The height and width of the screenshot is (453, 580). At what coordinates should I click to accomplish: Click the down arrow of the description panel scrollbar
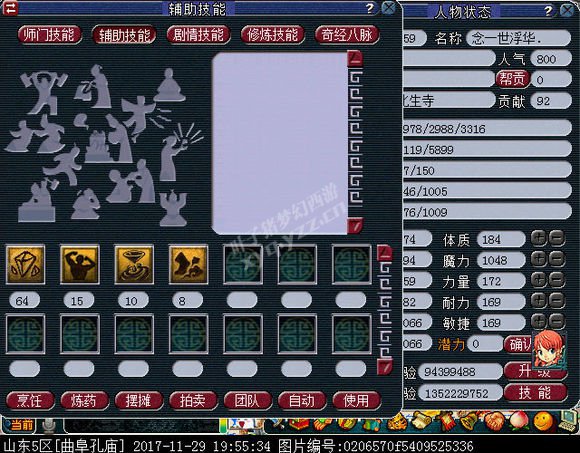355,226
